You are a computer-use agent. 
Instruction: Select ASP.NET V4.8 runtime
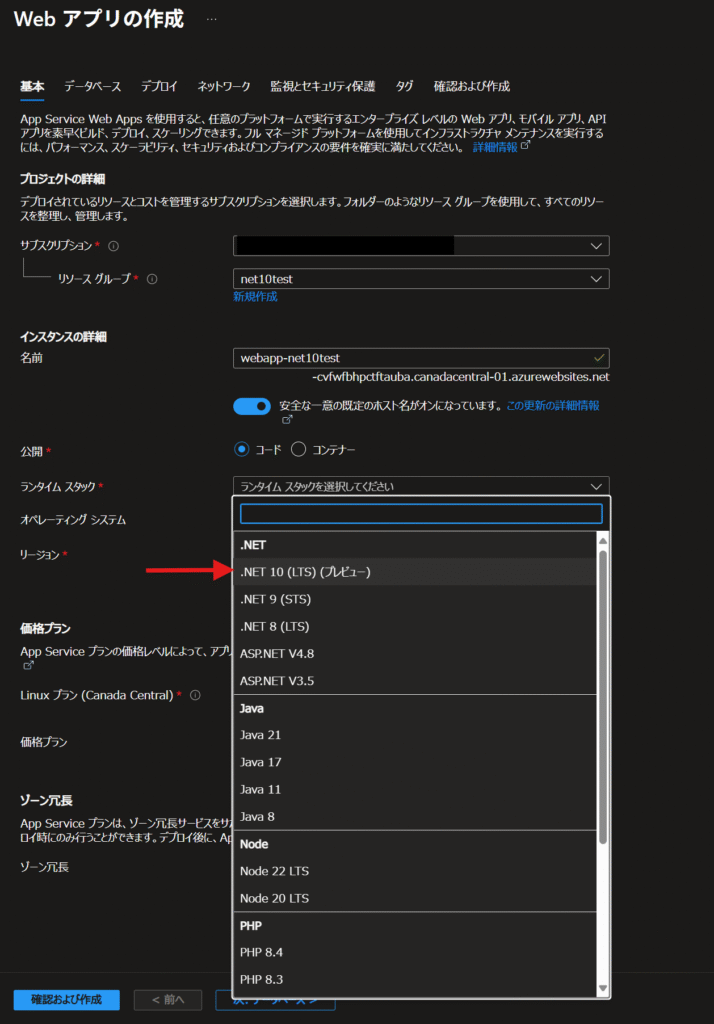pos(415,654)
